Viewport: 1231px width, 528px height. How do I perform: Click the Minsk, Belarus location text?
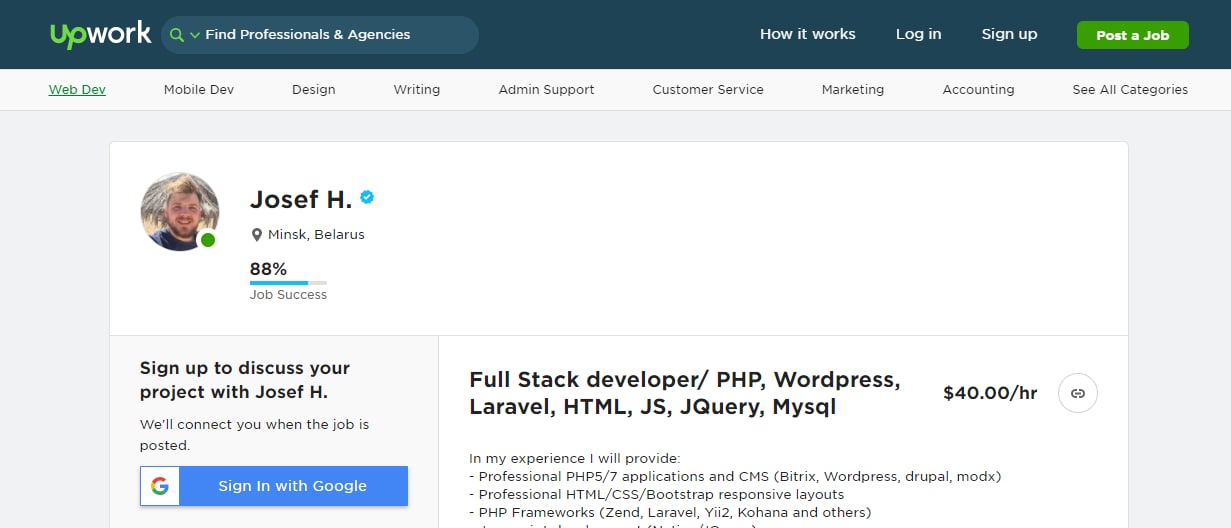(x=316, y=235)
